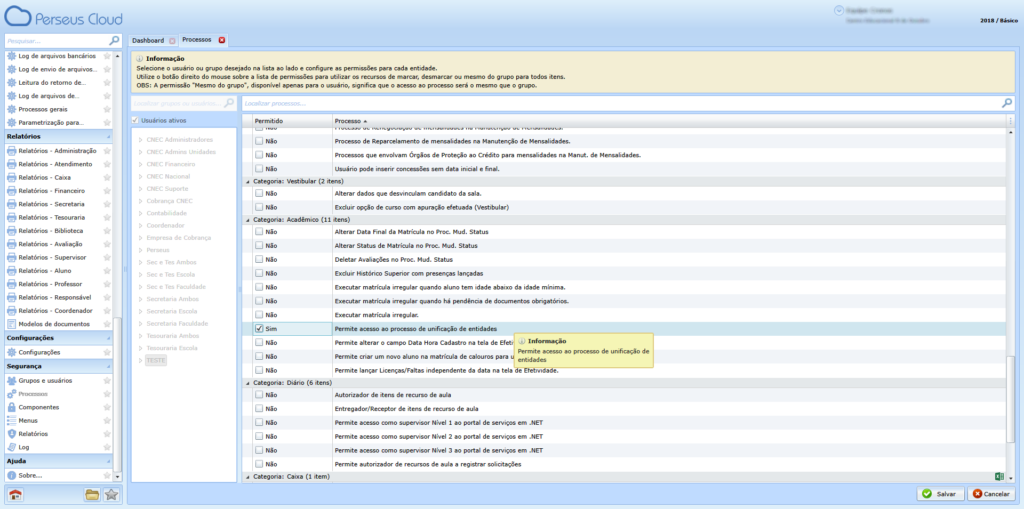Screen dimensions: 1024x509
Task: Click the home icon at bottom left
Action: coord(15,495)
